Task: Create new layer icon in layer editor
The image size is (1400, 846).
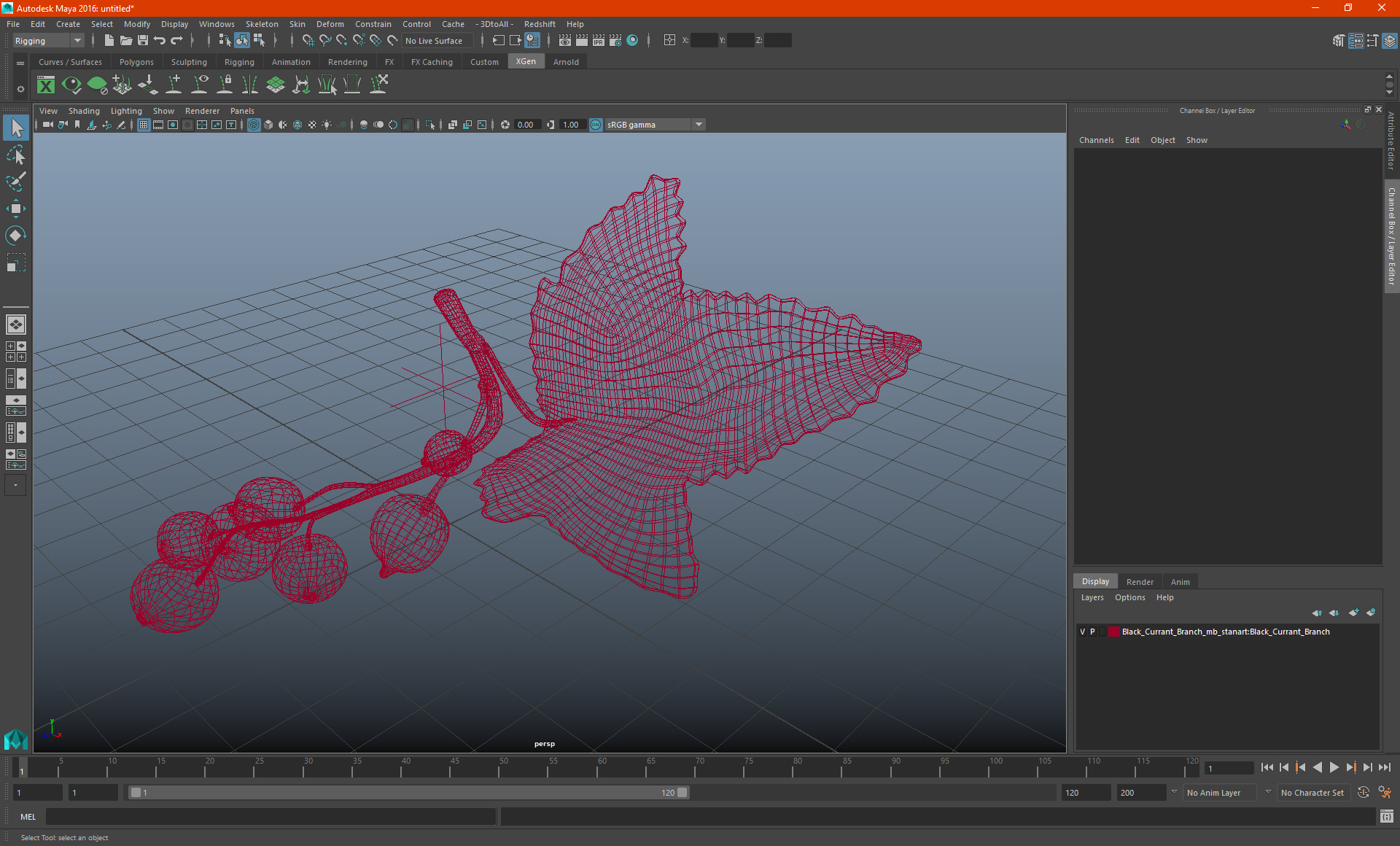Action: (x=1353, y=613)
